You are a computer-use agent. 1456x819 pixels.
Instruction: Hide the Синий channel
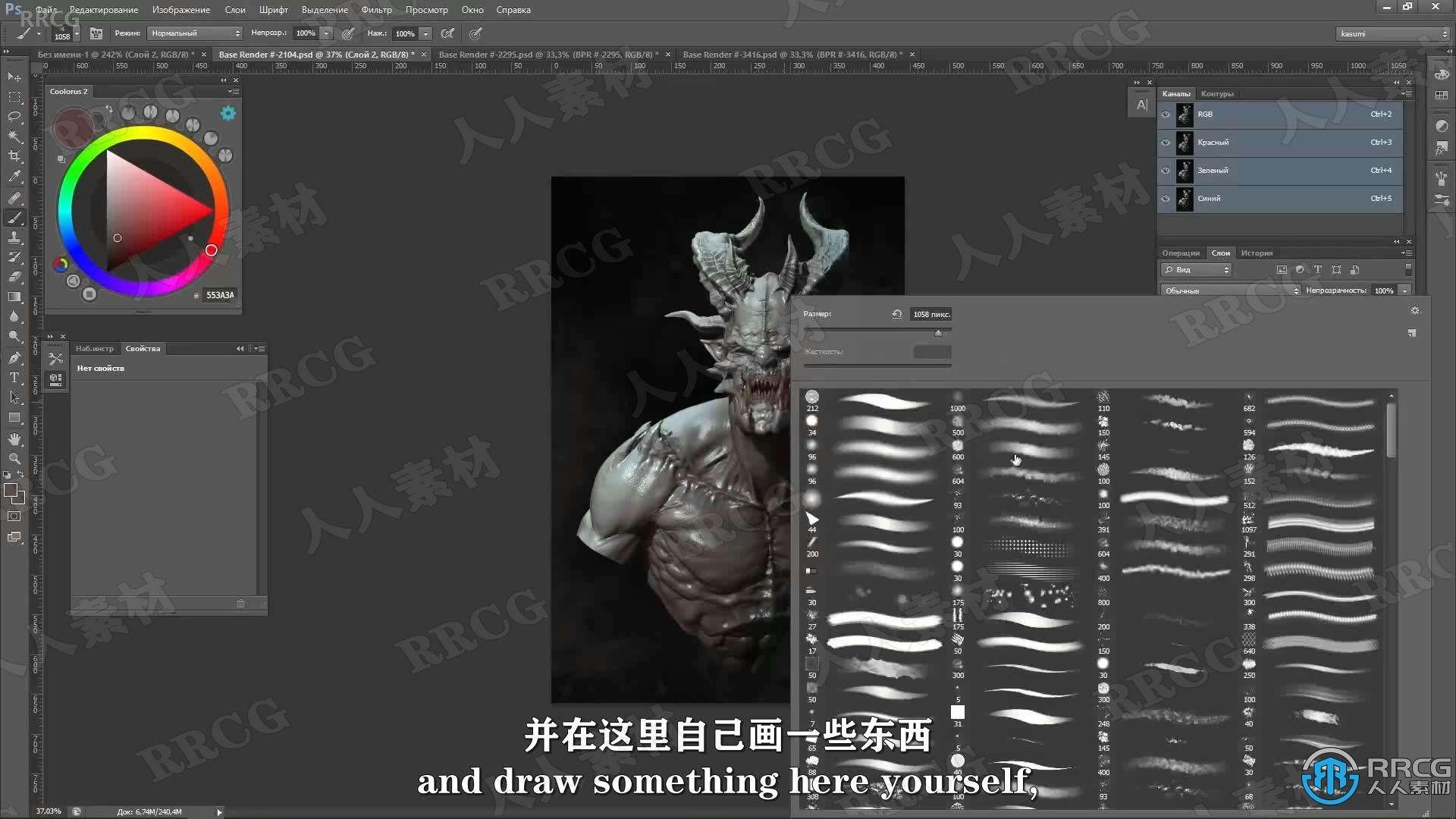coord(1166,199)
